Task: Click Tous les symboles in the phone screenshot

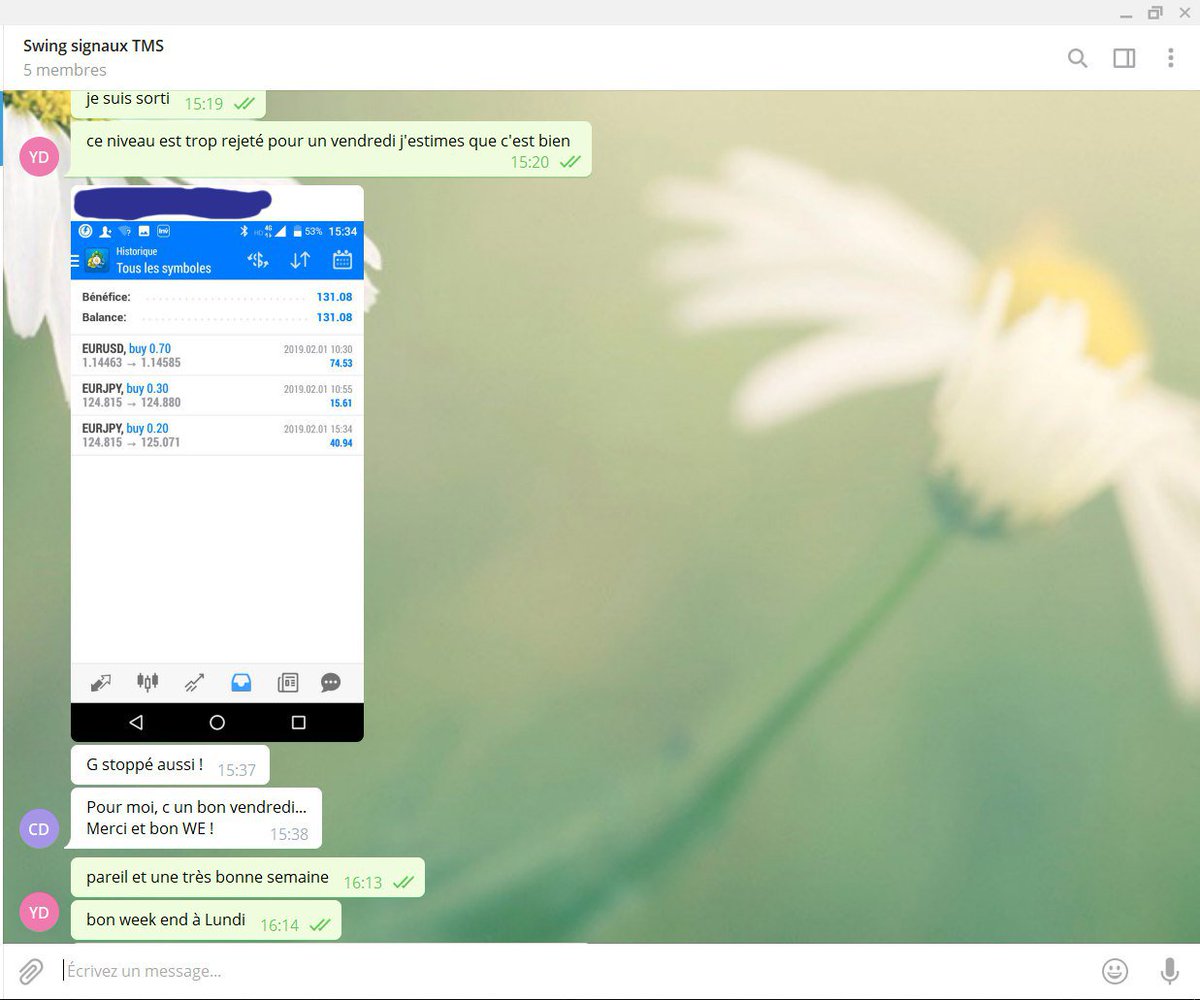Action: (x=164, y=268)
